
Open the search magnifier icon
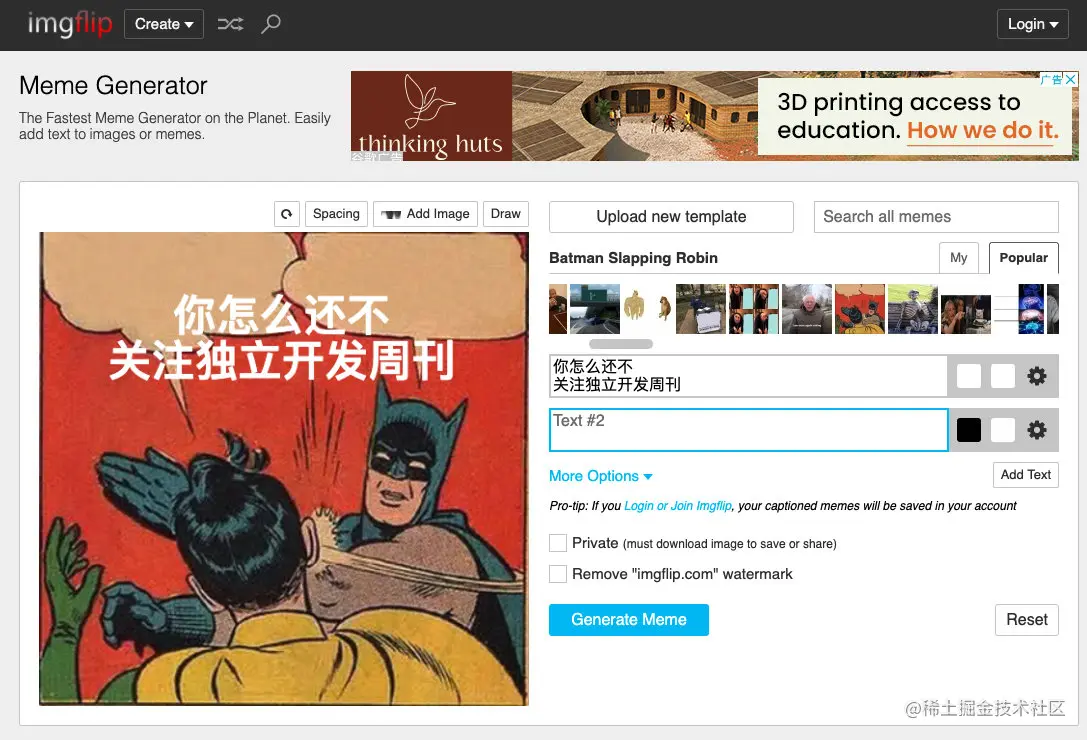(270, 24)
